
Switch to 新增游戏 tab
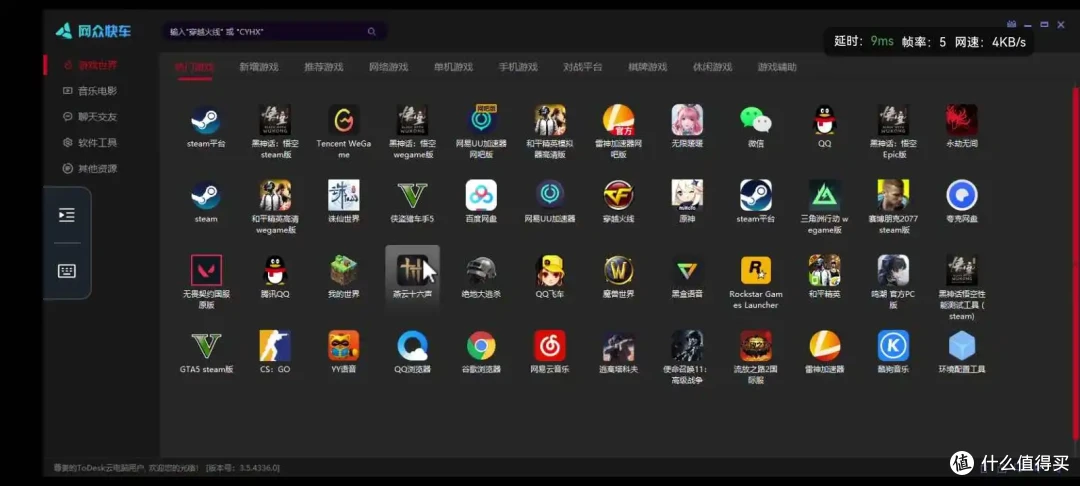point(259,67)
